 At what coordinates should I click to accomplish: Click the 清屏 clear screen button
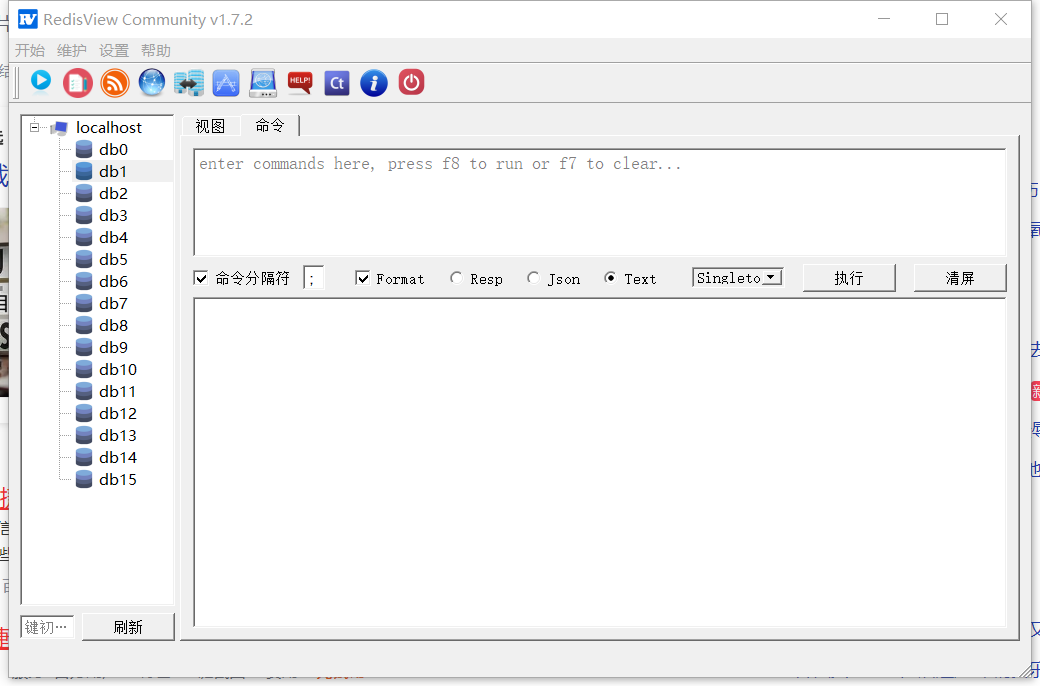[x=960, y=278]
